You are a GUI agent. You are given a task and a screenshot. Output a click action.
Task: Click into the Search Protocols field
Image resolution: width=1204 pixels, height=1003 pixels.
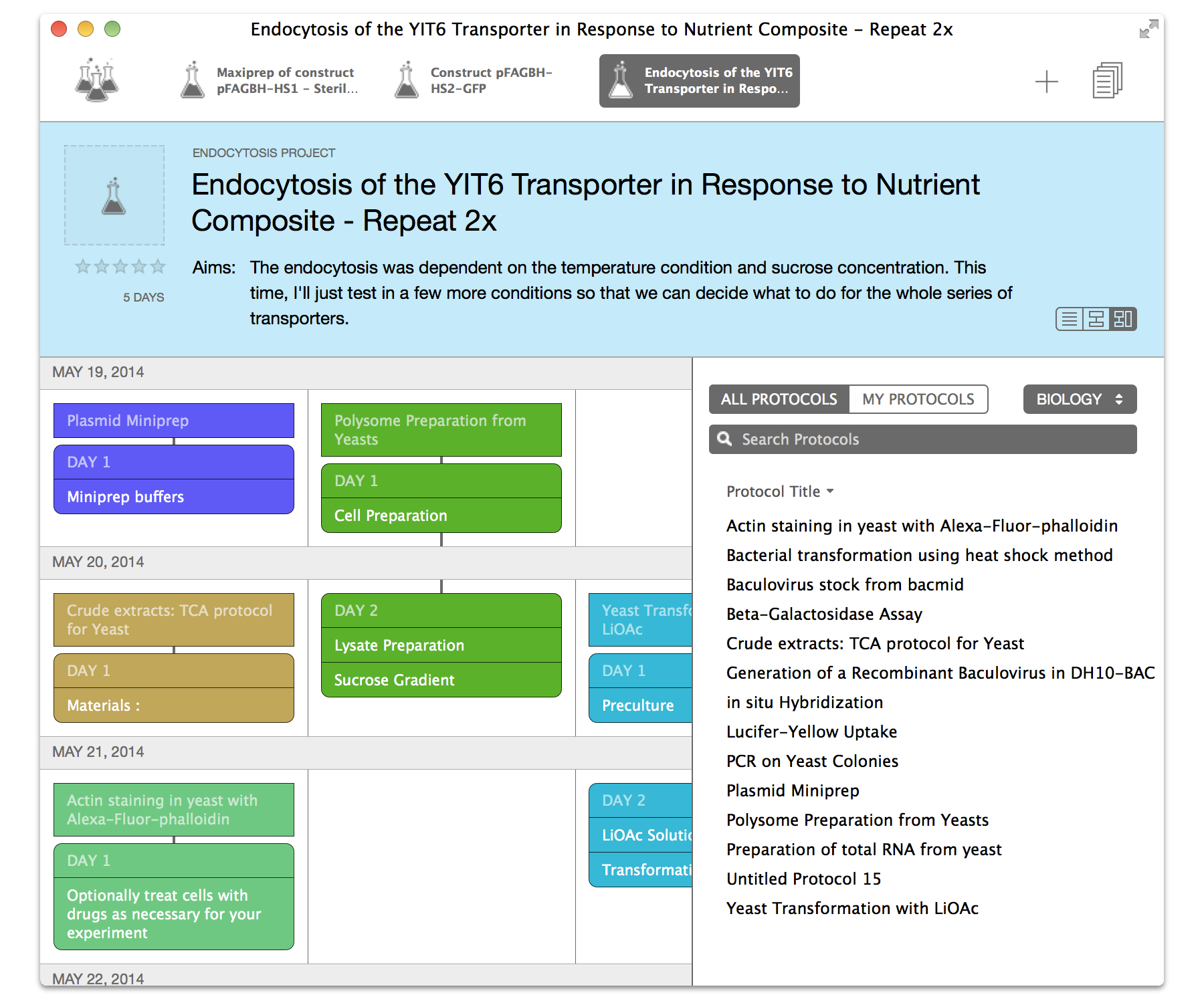923,439
